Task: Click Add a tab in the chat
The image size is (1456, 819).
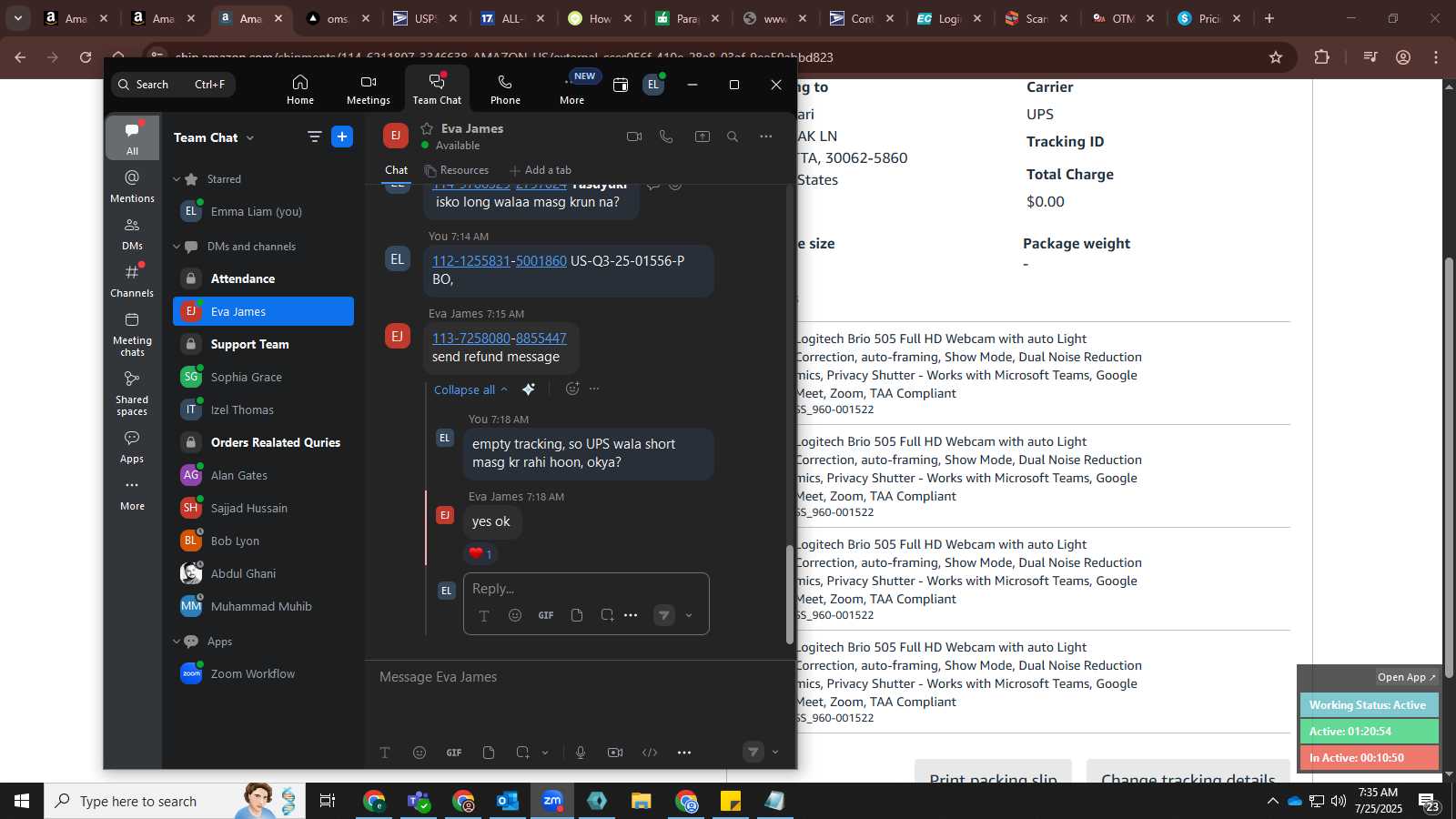Action: pyautogui.click(x=541, y=170)
